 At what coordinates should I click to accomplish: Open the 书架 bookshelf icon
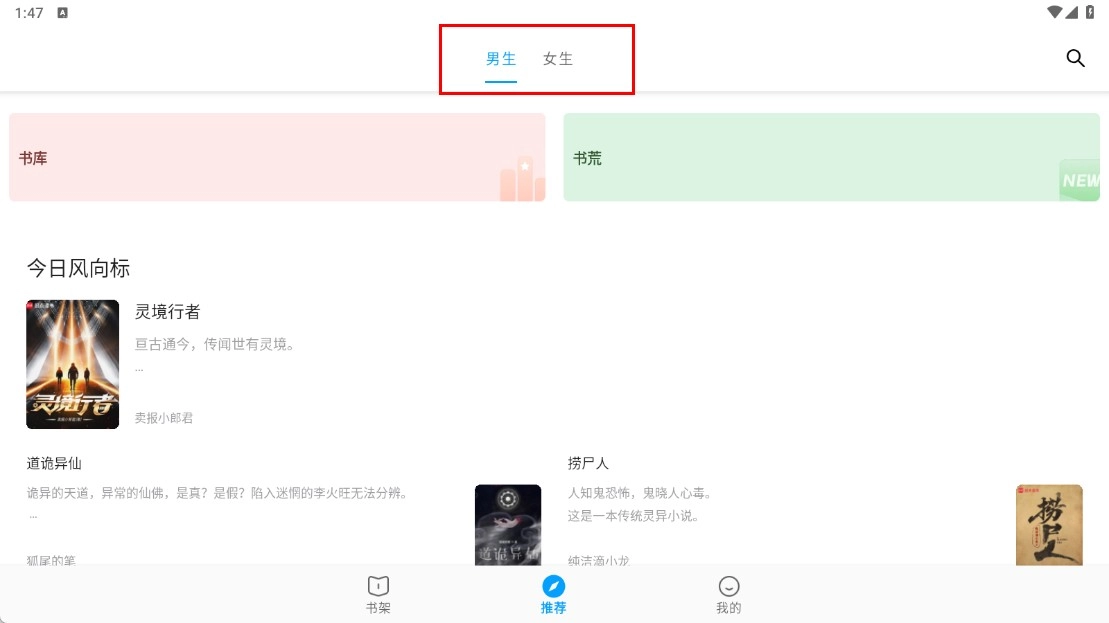378,586
